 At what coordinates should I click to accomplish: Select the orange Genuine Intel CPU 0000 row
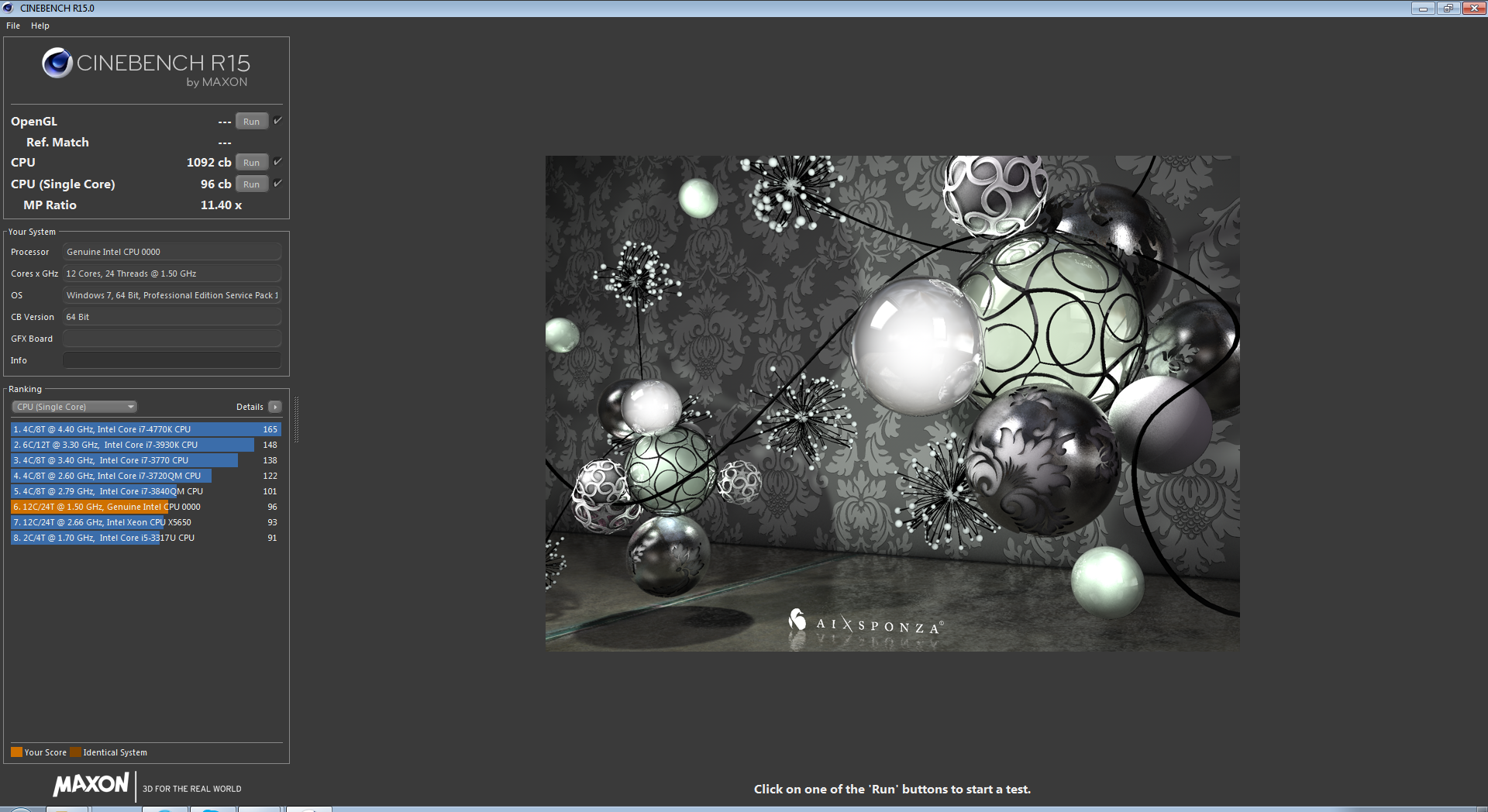[x=146, y=507]
